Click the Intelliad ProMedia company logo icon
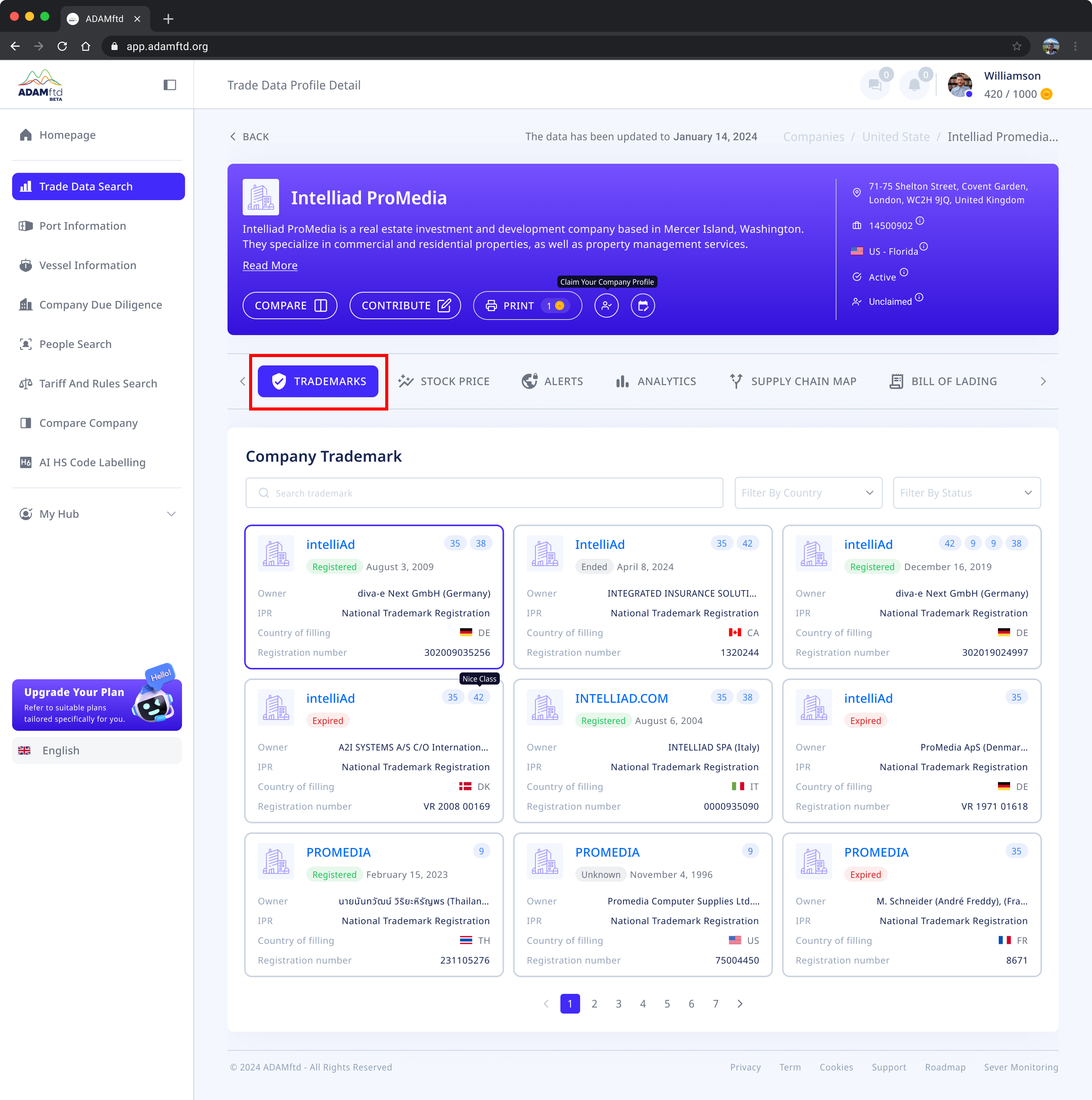1092x1100 pixels. click(261, 197)
